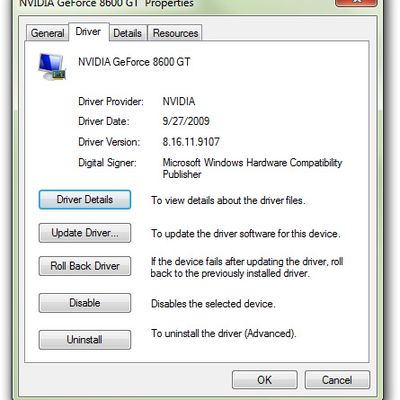Viewport: 400px width, 400px height.
Task: Uninstall the driver
Action: pos(85,340)
